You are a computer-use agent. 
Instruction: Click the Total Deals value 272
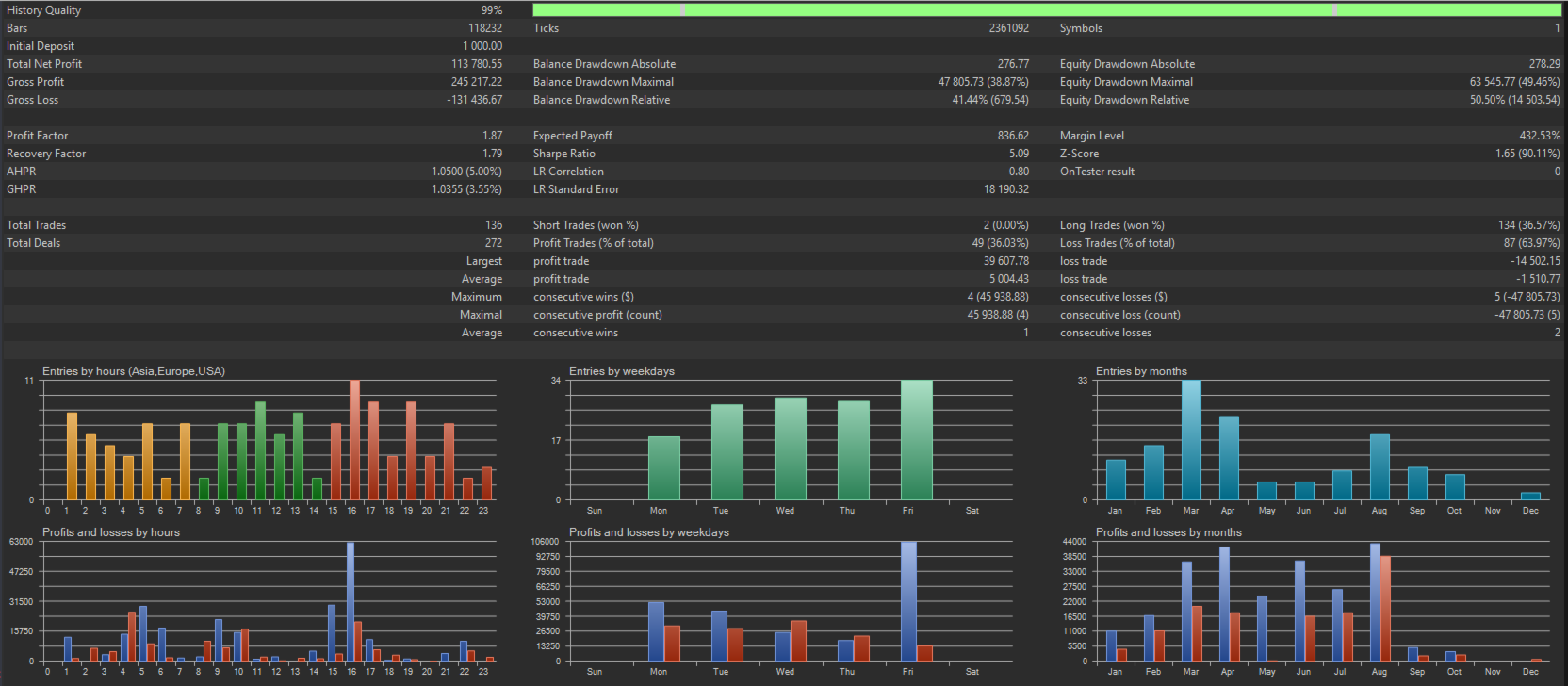(494, 243)
